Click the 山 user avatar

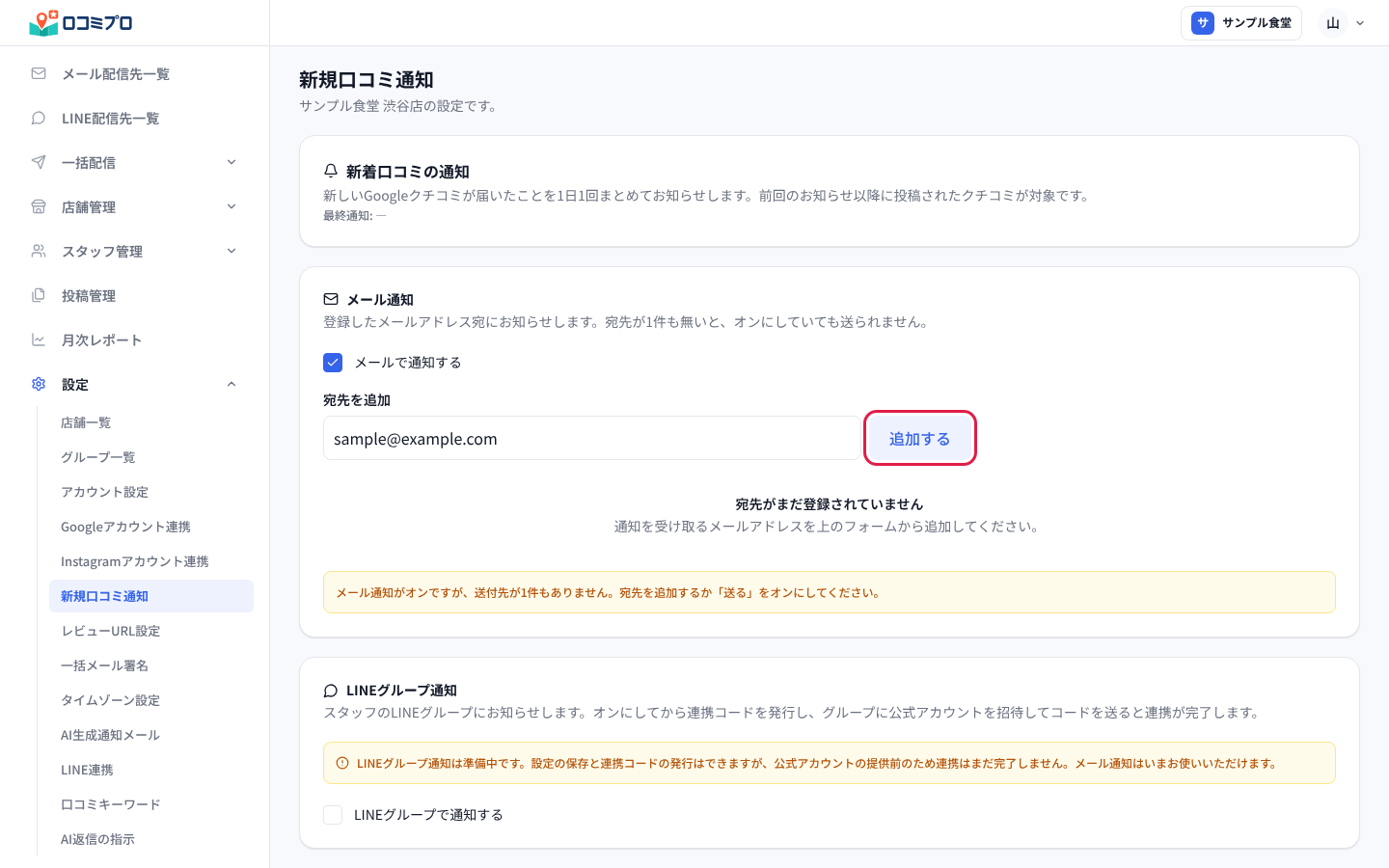pyautogui.click(x=1333, y=23)
